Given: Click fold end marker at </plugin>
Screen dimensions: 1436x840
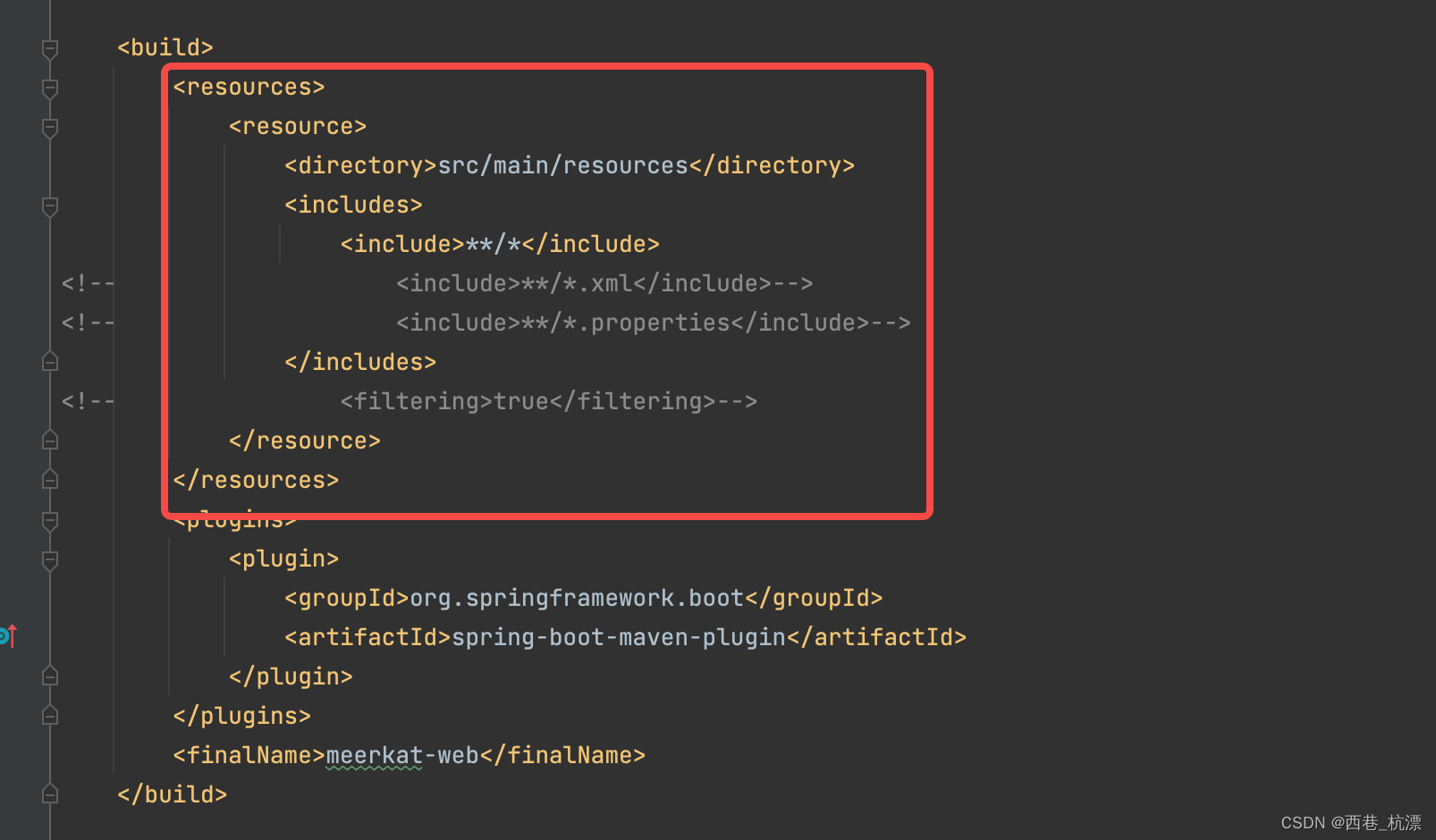Looking at the screenshot, I should [x=50, y=676].
